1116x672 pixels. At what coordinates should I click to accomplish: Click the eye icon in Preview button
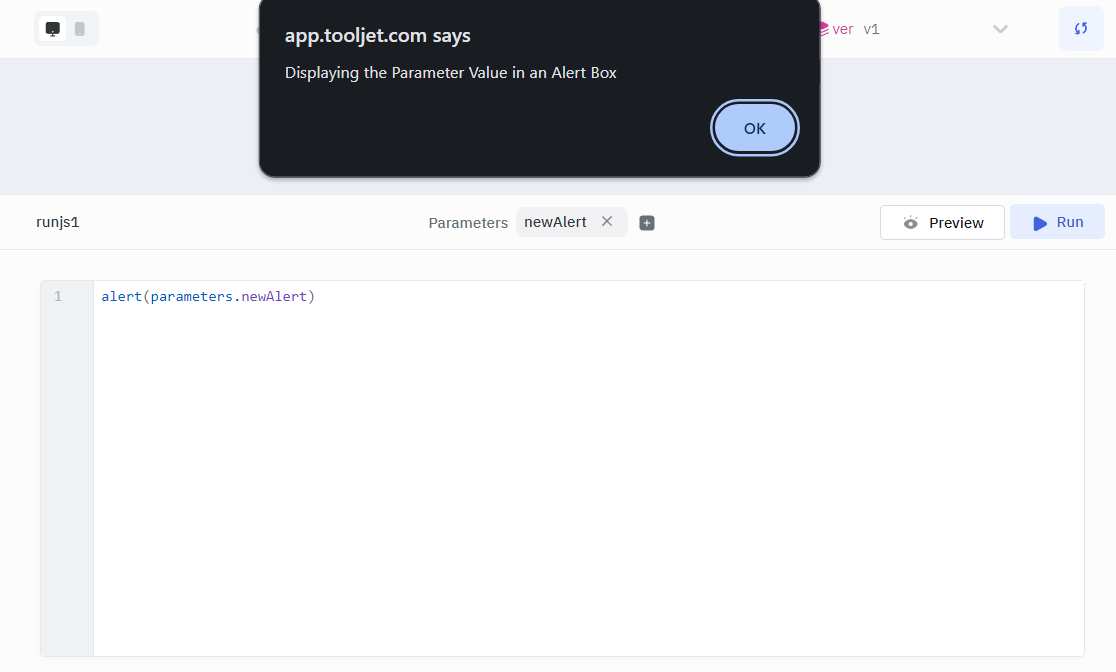[910, 223]
